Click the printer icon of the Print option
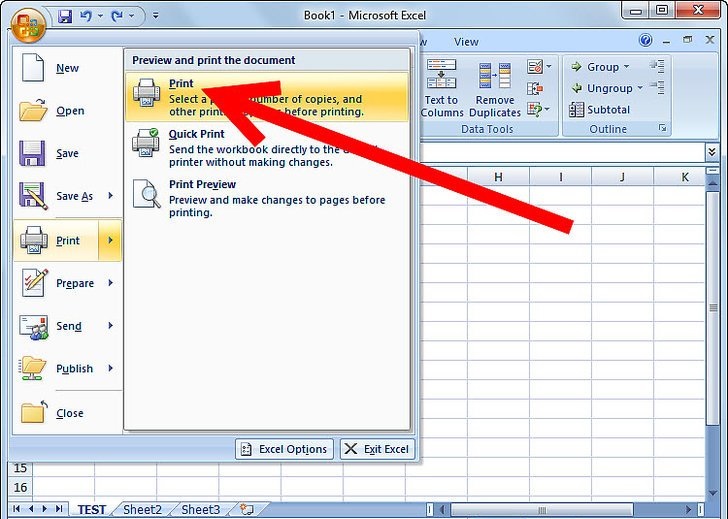The image size is (728, 519). coord(147,92)
